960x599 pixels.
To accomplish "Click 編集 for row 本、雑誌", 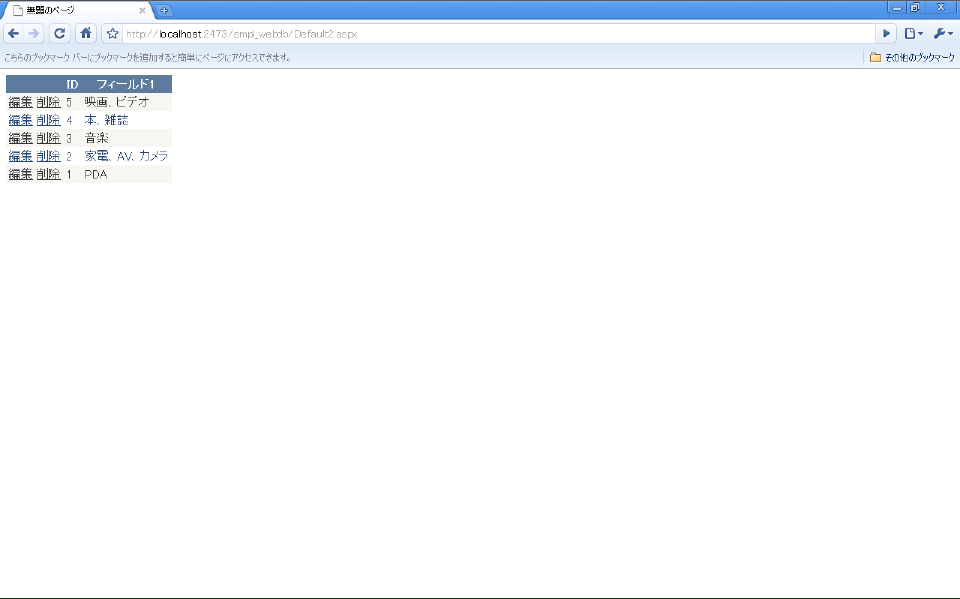I will click(x=20, y=120).
